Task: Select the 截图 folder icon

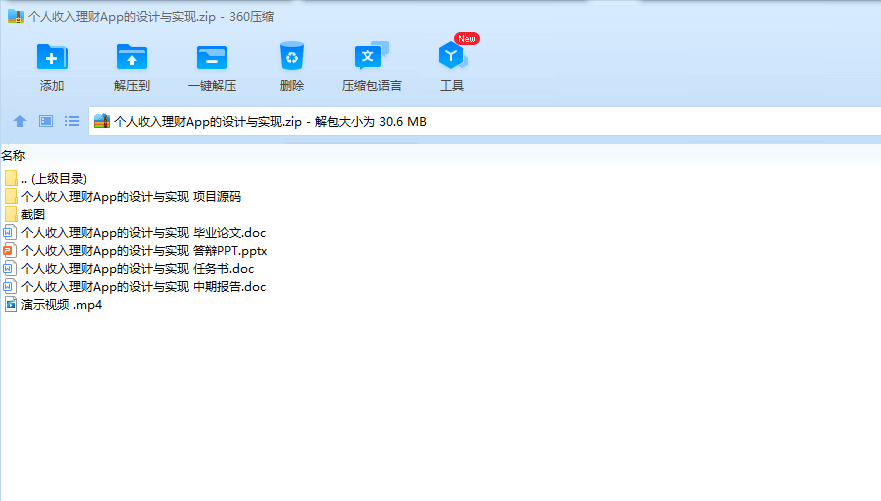Action: [11, 214]
